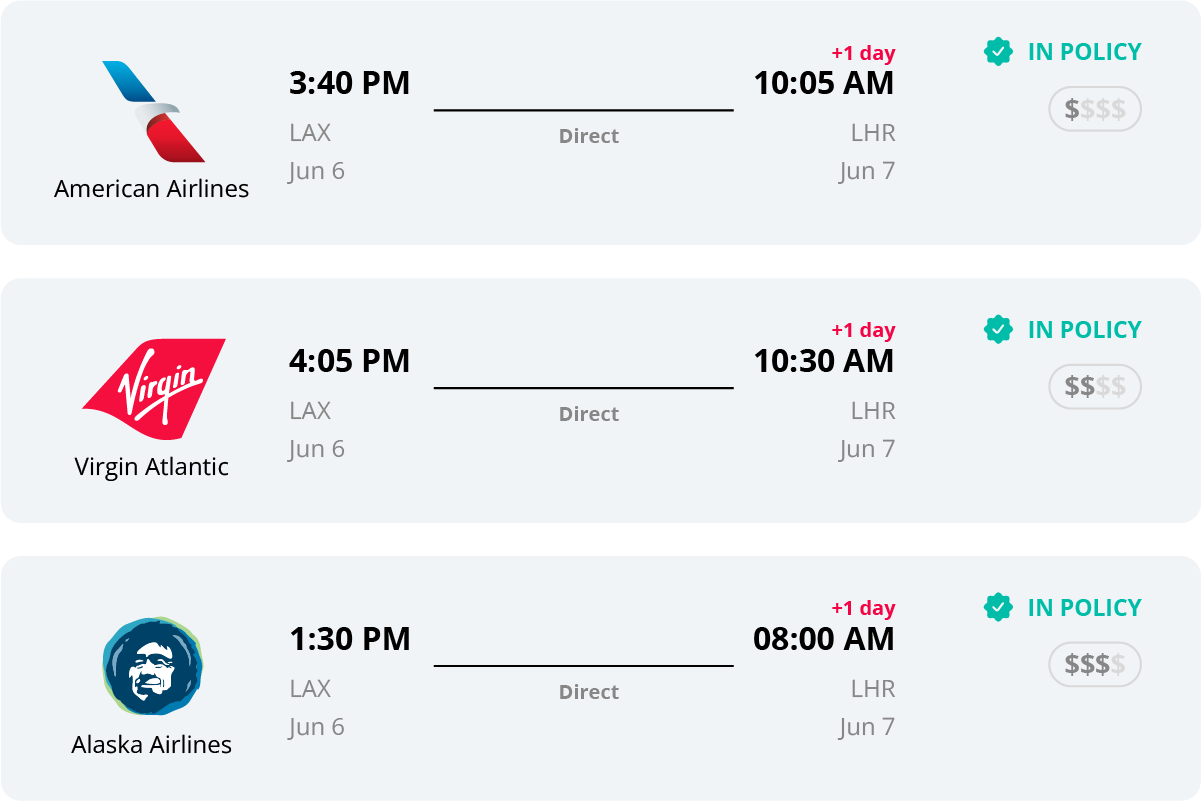Select the 1:30 PM Alaska departure
Screen dimensions: 1201x801
pyautogui.click(x=349, y=639)
